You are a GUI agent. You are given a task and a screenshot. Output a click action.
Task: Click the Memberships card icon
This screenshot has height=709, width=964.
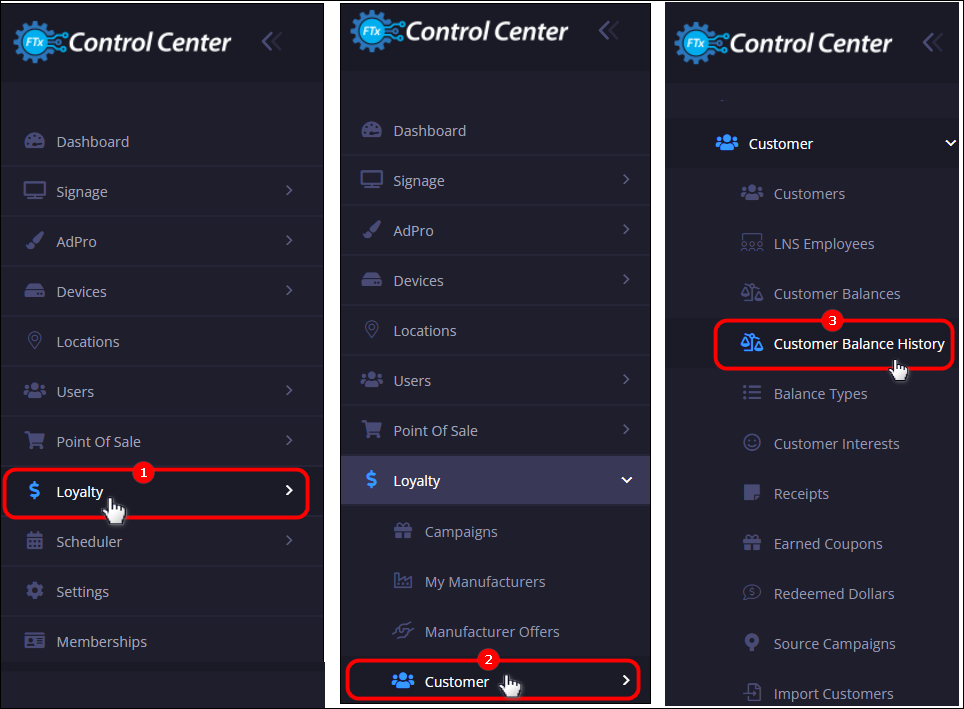pos(34,641)
